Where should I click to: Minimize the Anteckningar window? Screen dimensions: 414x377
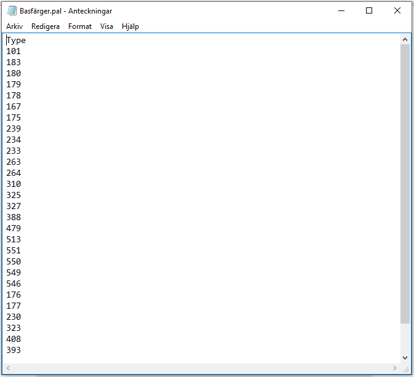[x=341, y=11]
